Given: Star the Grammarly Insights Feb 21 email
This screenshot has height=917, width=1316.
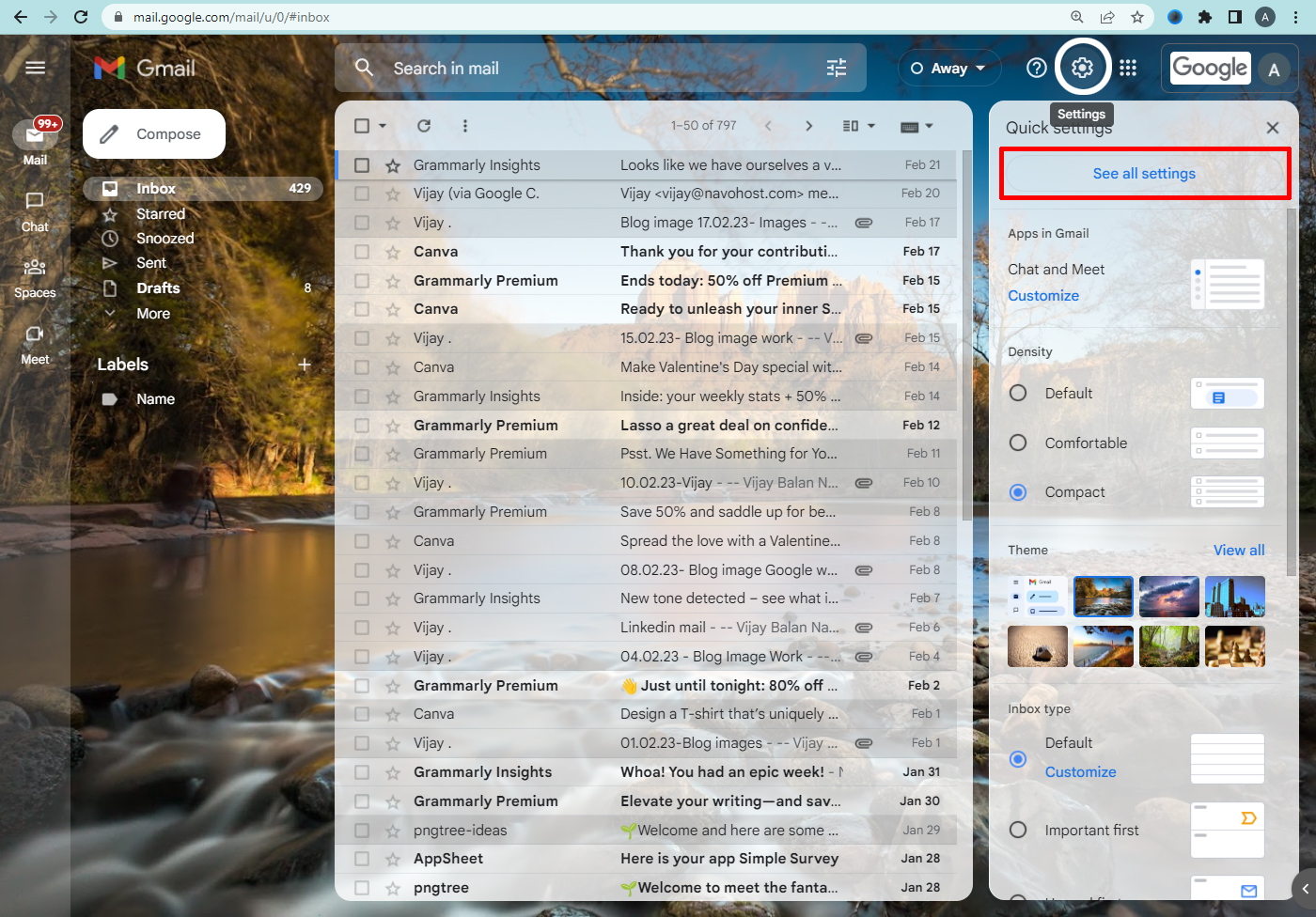Looking at the screenshot, I should [x=393, y=165].
